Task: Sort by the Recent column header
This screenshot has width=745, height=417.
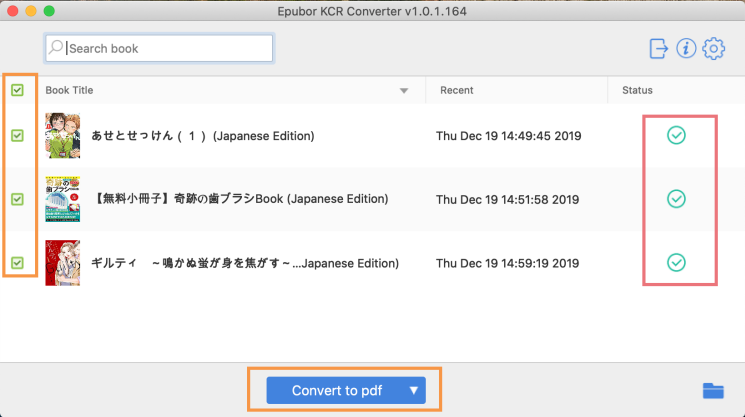Action: tap(457, 90)
